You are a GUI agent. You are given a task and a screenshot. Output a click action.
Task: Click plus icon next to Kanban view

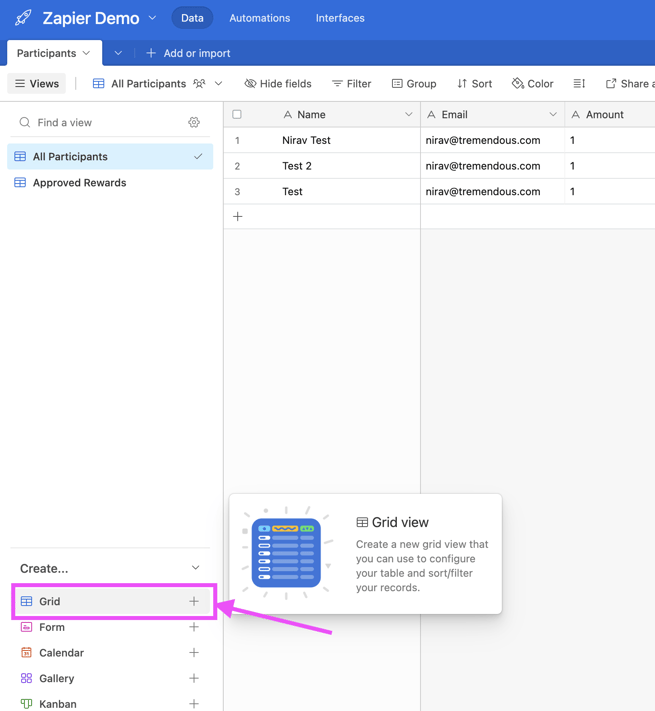coord(194,703)
